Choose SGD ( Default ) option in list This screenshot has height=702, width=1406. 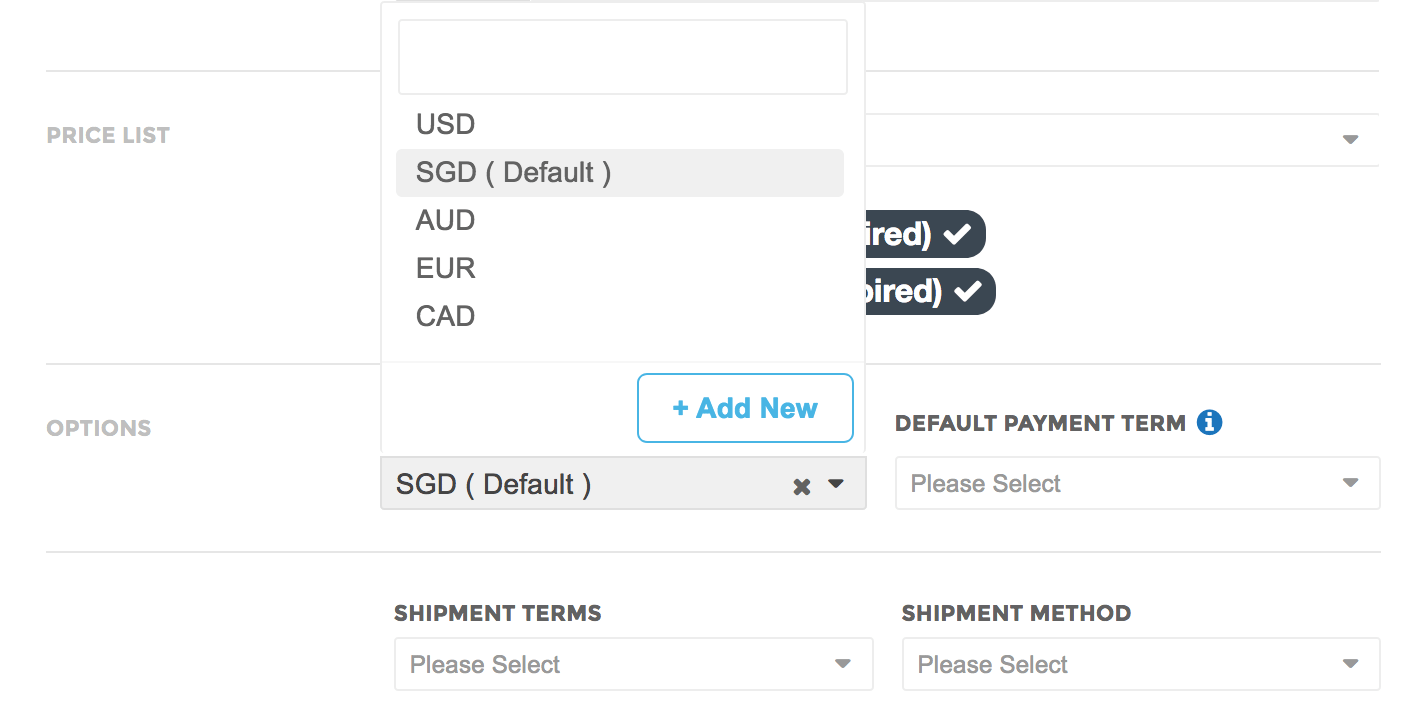tap(620, 173)
